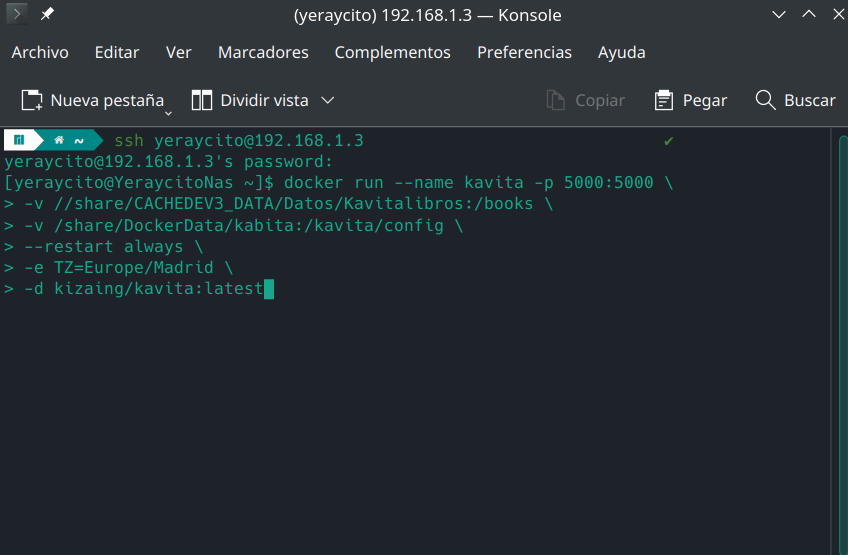Open search with the Buscar magnifier
The width and height of the screenshot is (848, 555).
[766, 100]
